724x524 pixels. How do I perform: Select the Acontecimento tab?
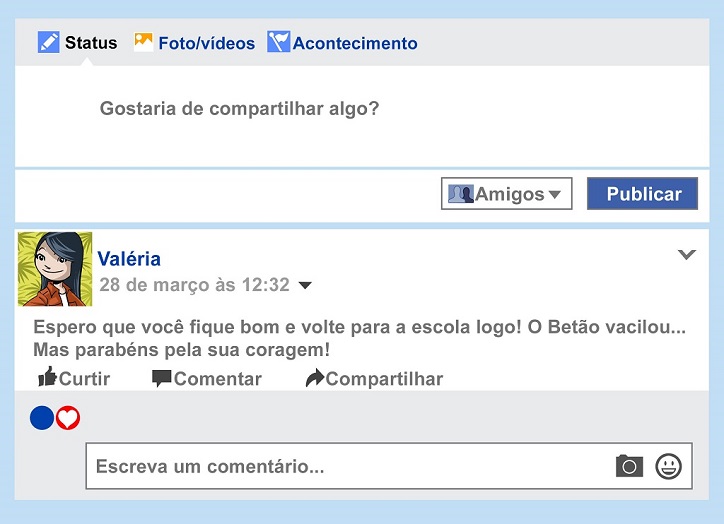(x=342, y=42)
